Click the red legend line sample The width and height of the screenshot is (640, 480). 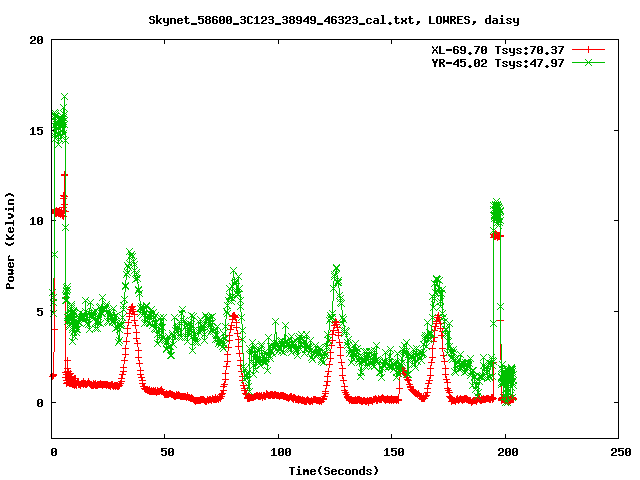[588, 50]
